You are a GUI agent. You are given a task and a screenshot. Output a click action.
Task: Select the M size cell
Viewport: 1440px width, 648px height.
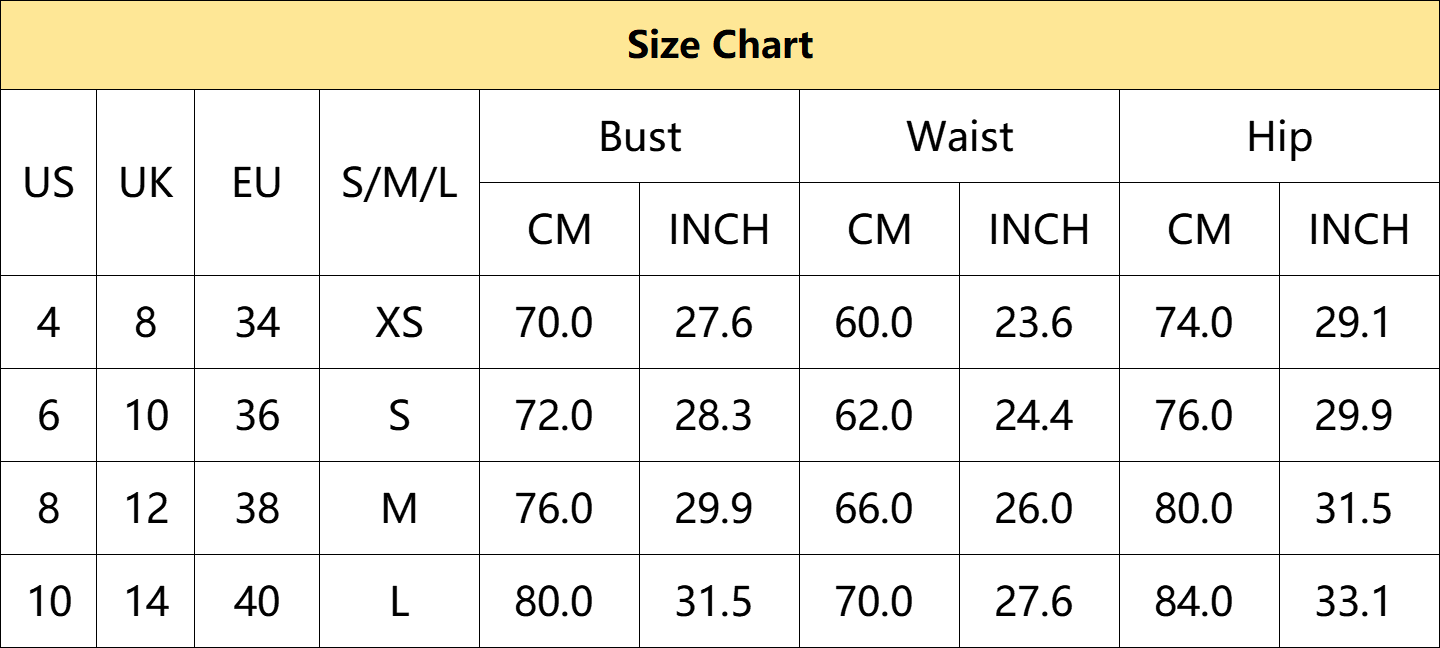tap(399, 509)
